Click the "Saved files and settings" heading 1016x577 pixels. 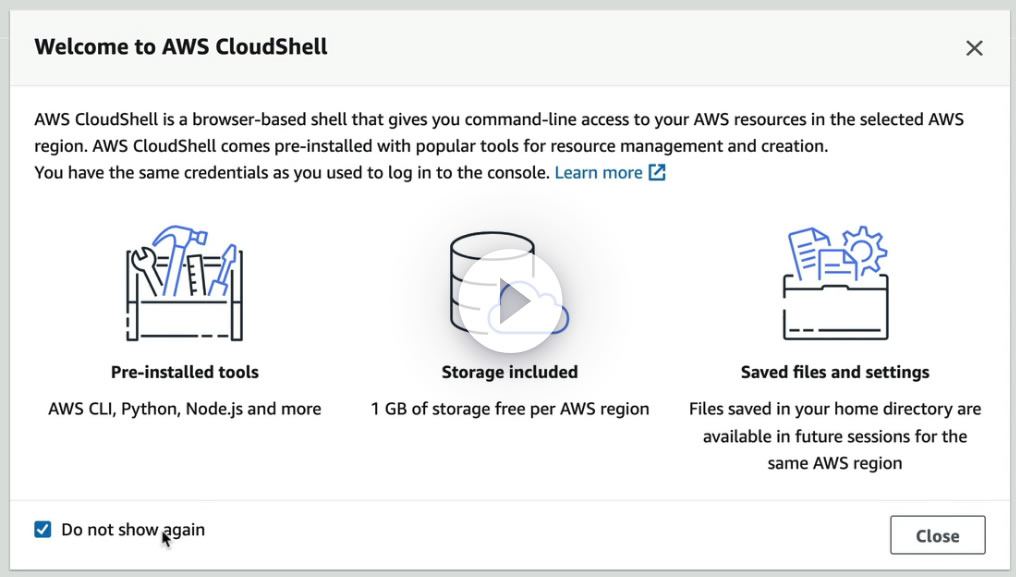835,372
